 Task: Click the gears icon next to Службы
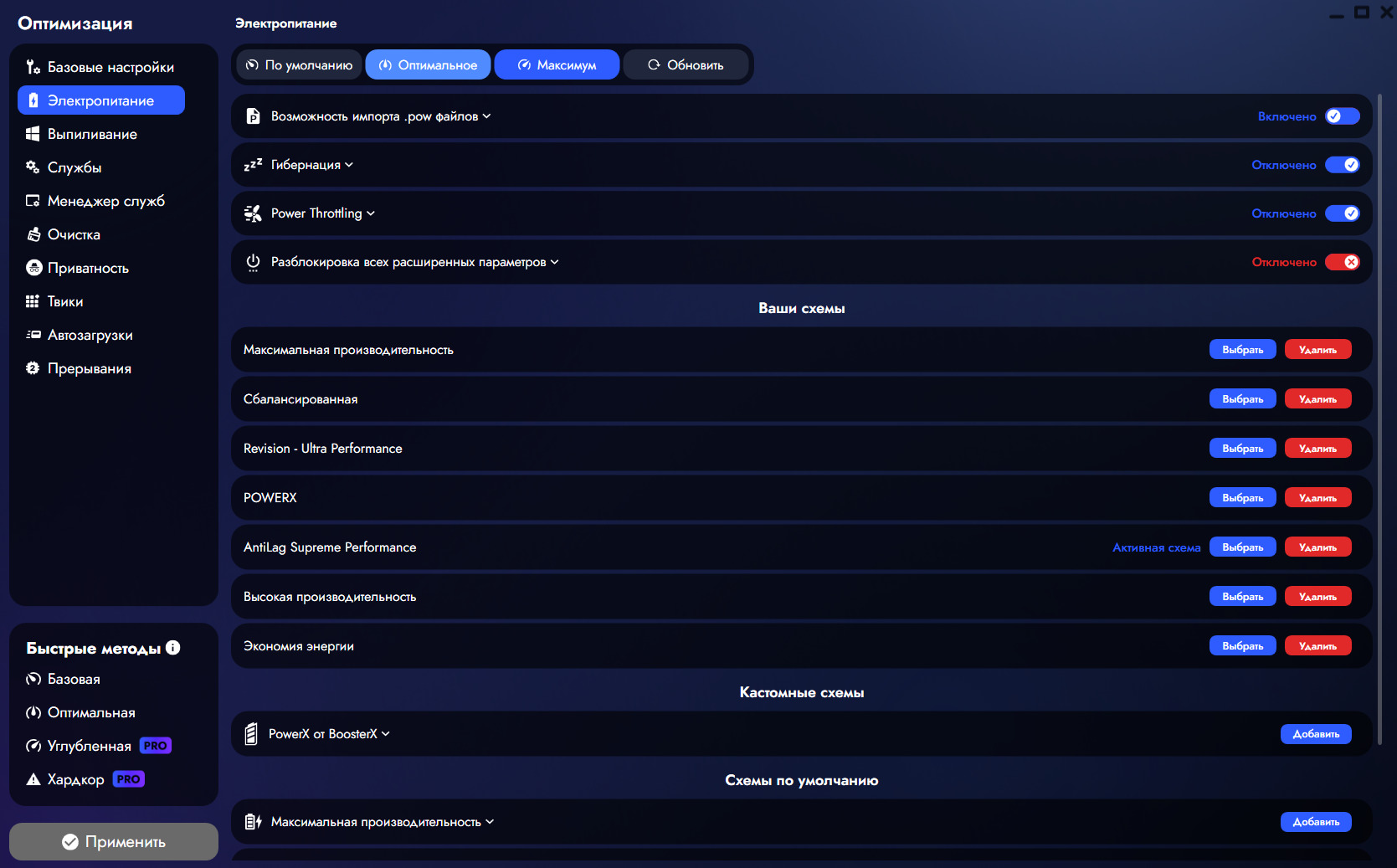(33, 167)
